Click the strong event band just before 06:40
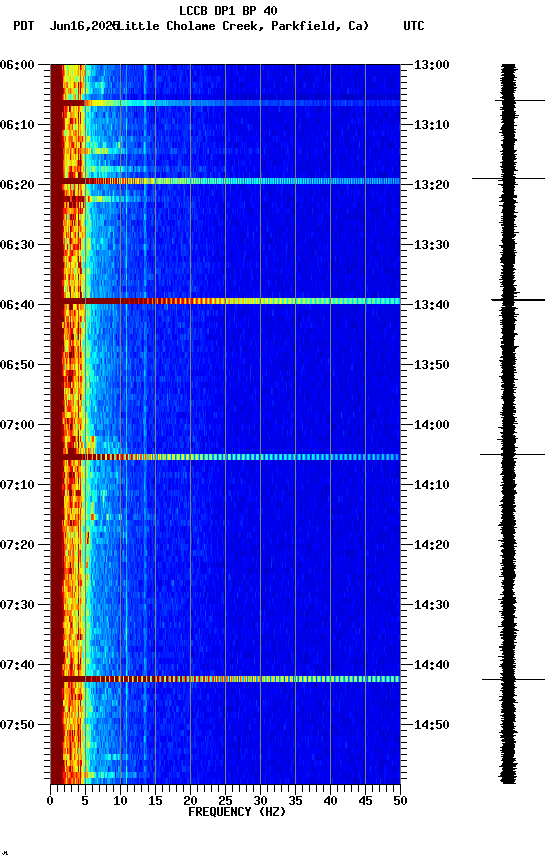The image size is (552, 864). coord(225,301)
